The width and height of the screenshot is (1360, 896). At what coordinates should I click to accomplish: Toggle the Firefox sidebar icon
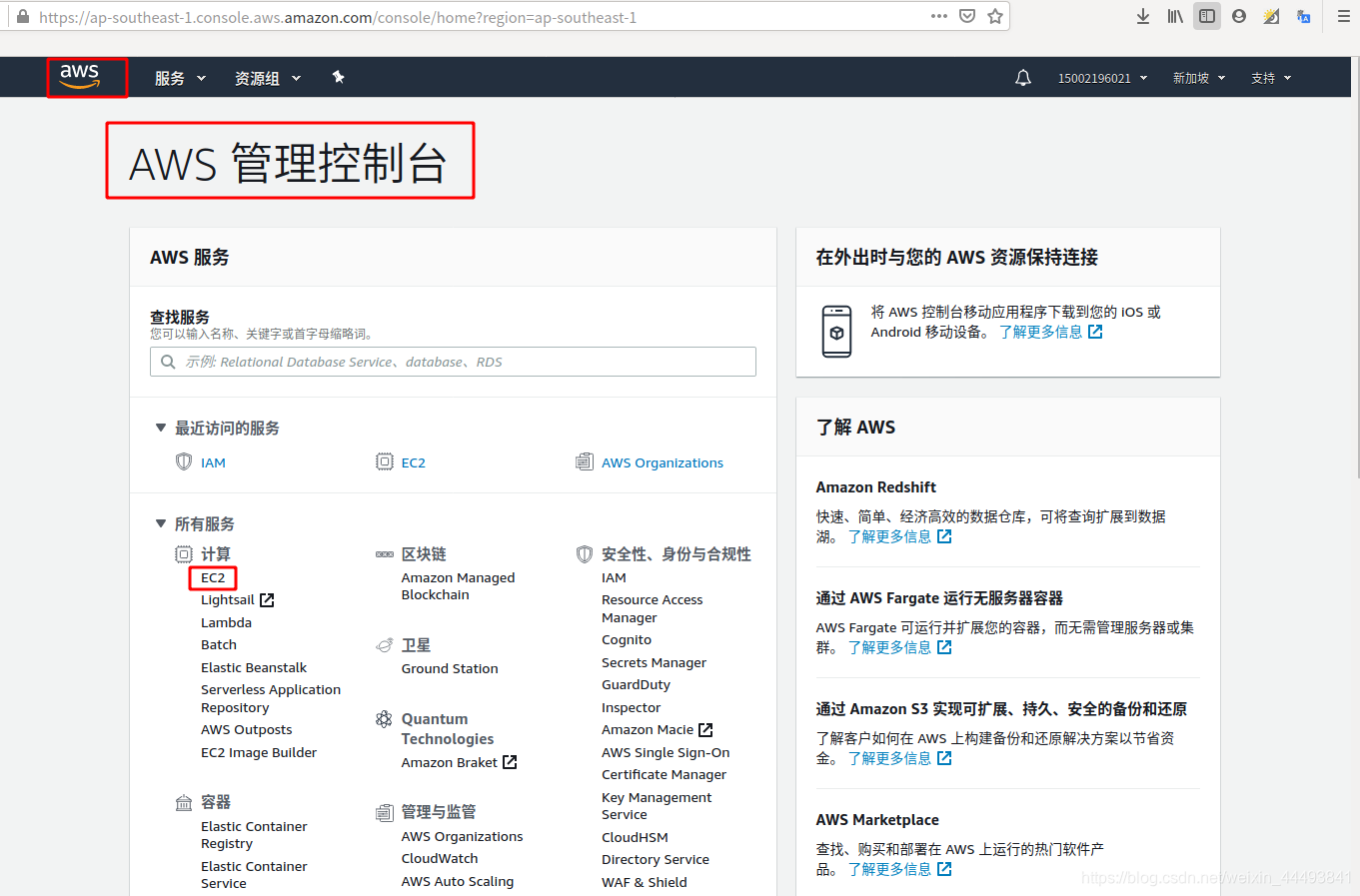[x=1207, y=16]
